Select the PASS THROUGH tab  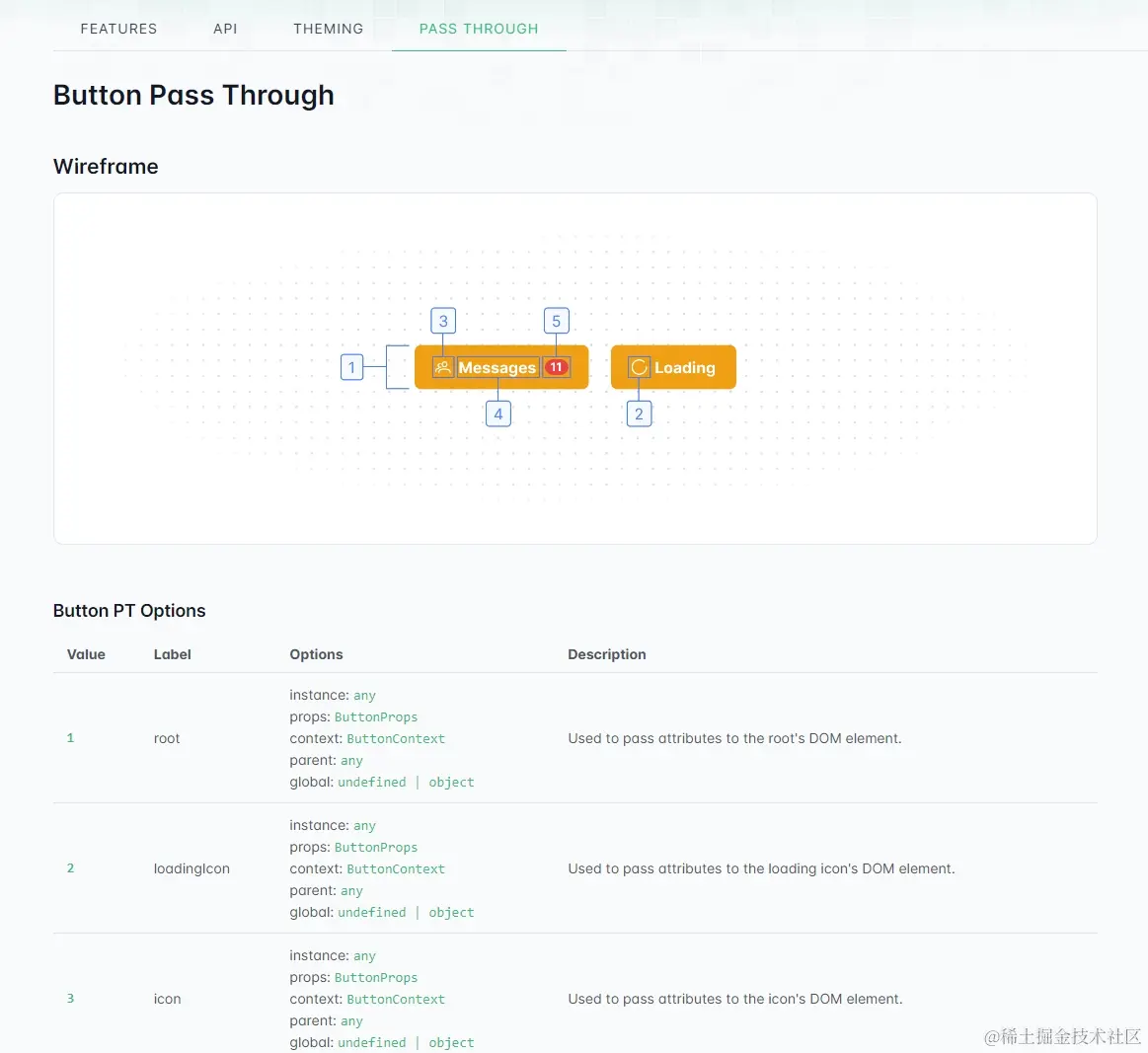coord(479,29)
